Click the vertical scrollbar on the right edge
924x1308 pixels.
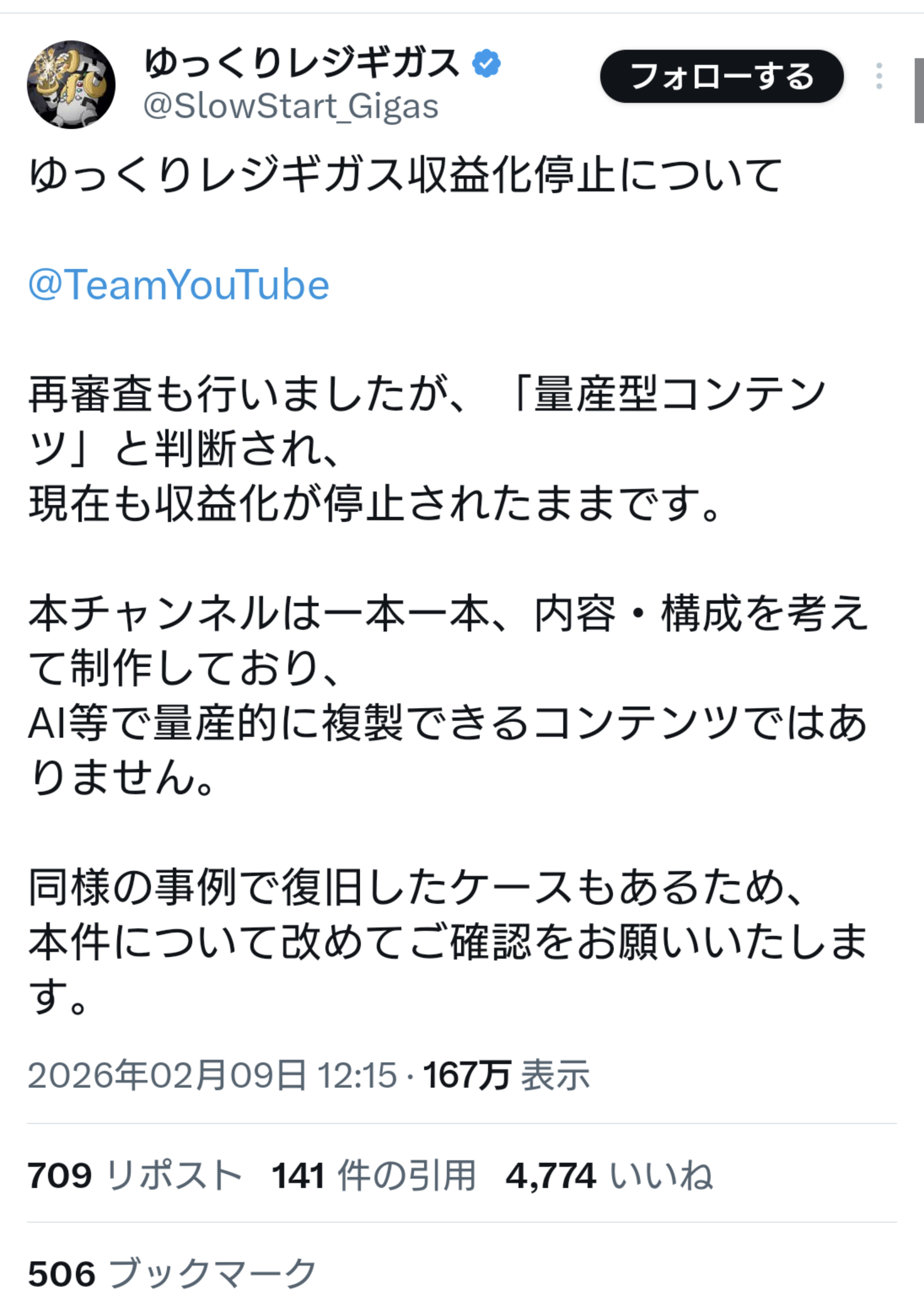coord(918,90)
